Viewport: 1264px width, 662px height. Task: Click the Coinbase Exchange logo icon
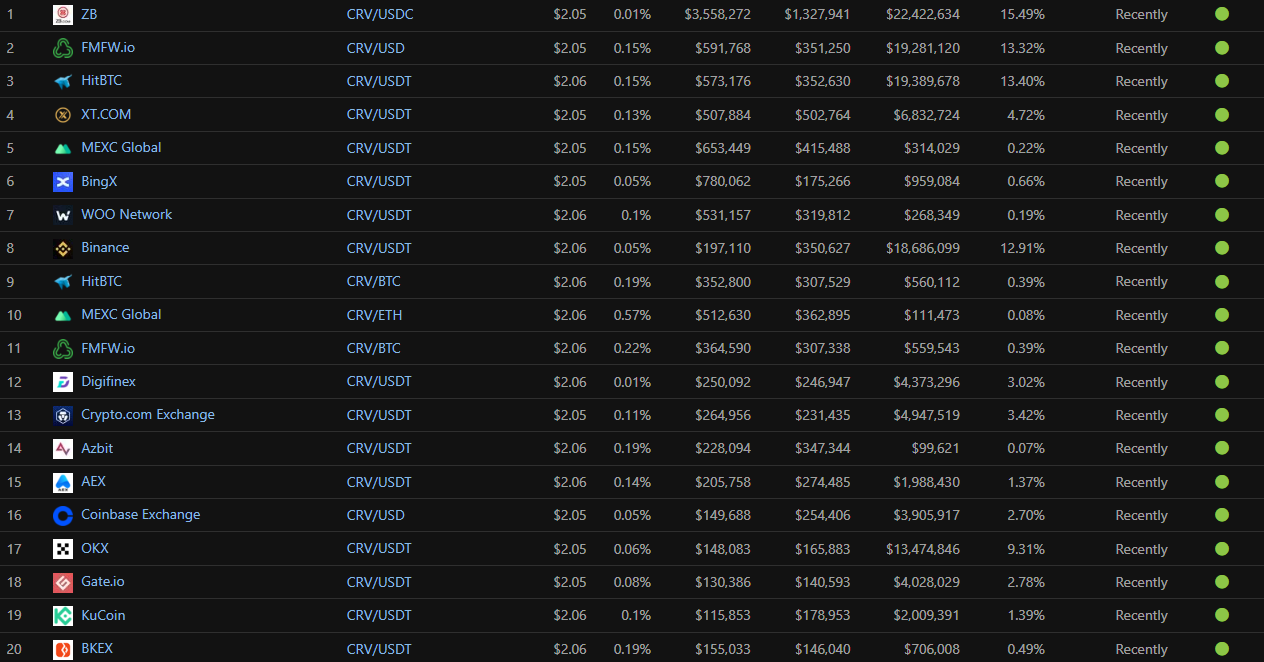coord(63,515)
